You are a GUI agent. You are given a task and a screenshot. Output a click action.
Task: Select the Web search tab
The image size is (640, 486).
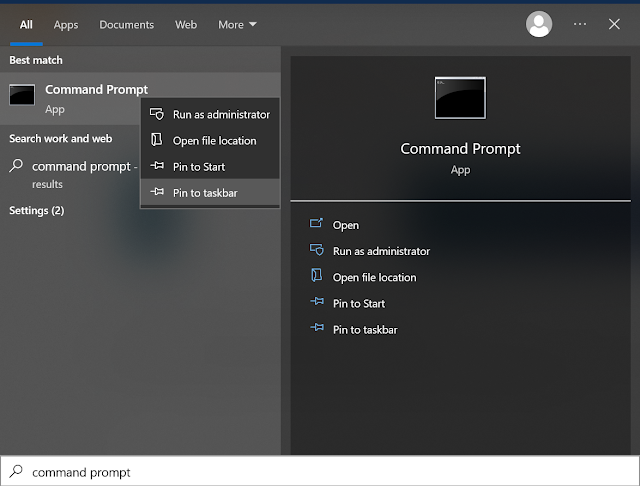coord(186,25)
